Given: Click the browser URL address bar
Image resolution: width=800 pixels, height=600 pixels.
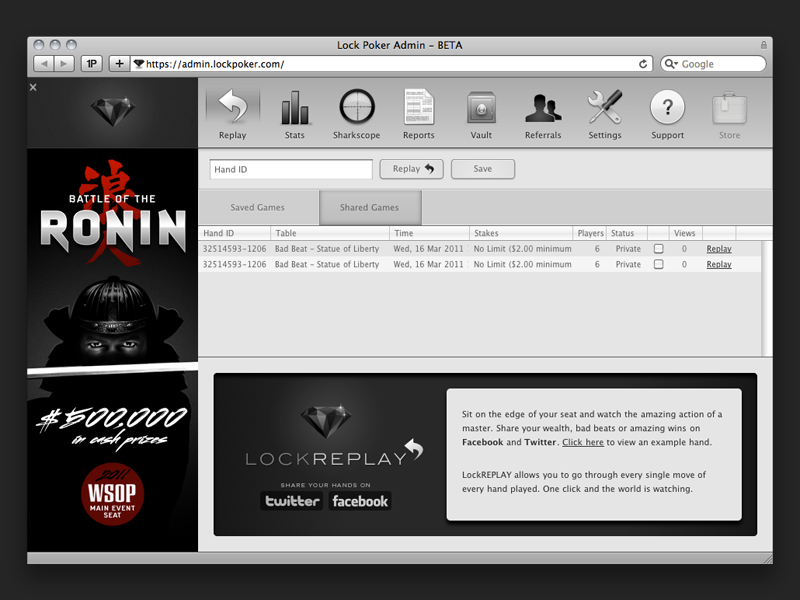Looking at the screenshot, I should pos(392,64).
